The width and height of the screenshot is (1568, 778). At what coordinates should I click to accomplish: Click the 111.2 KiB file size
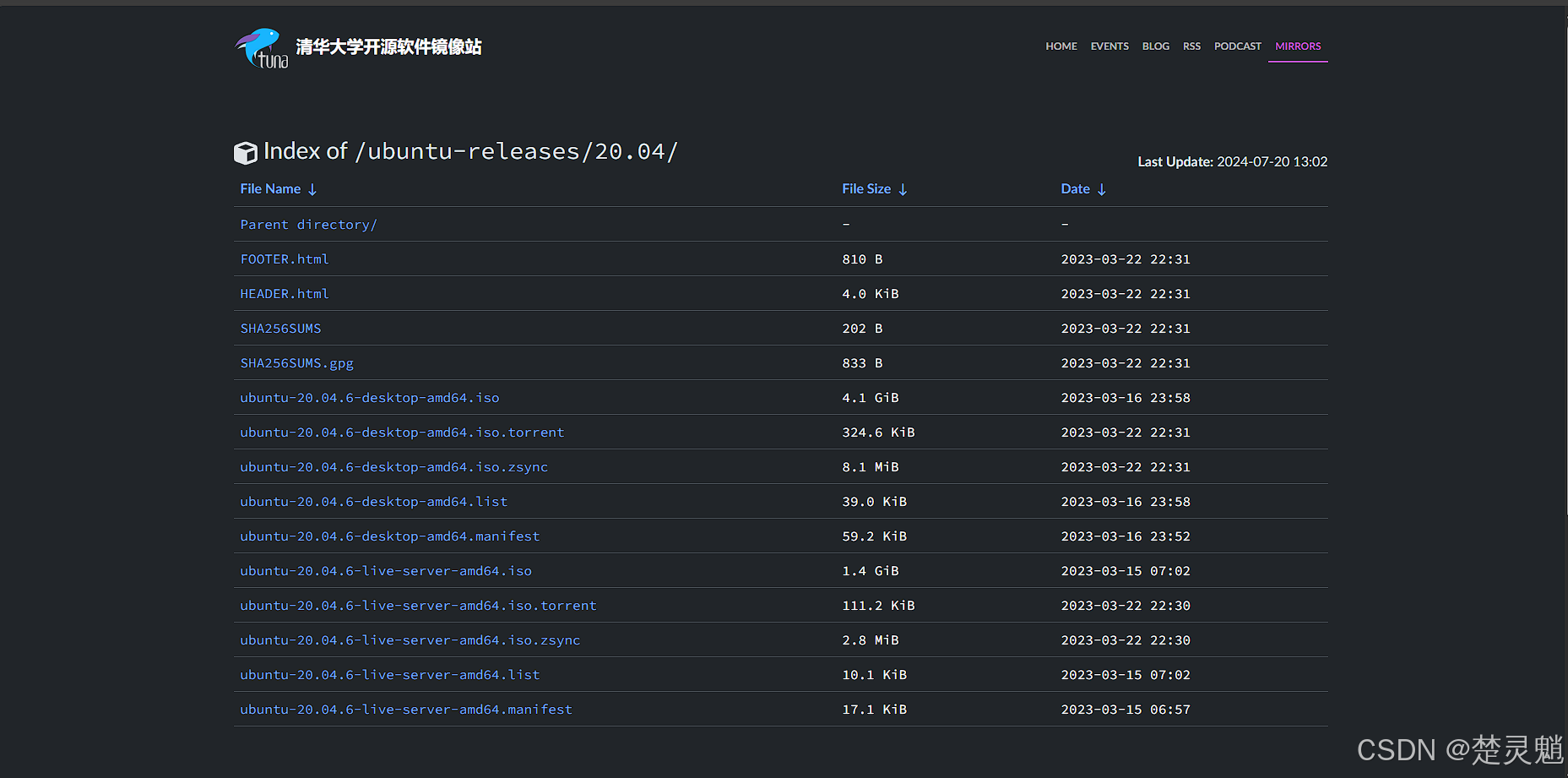pyautogui.click(x=878, y=606)
